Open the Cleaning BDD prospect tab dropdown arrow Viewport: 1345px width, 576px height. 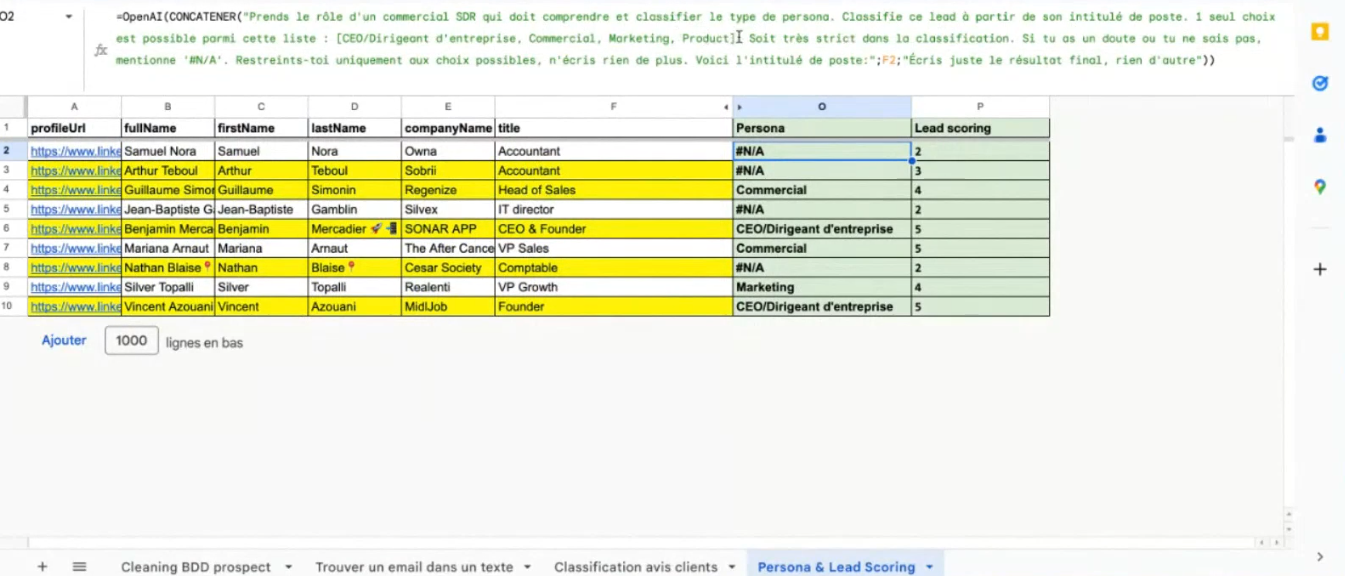[288, 567]
